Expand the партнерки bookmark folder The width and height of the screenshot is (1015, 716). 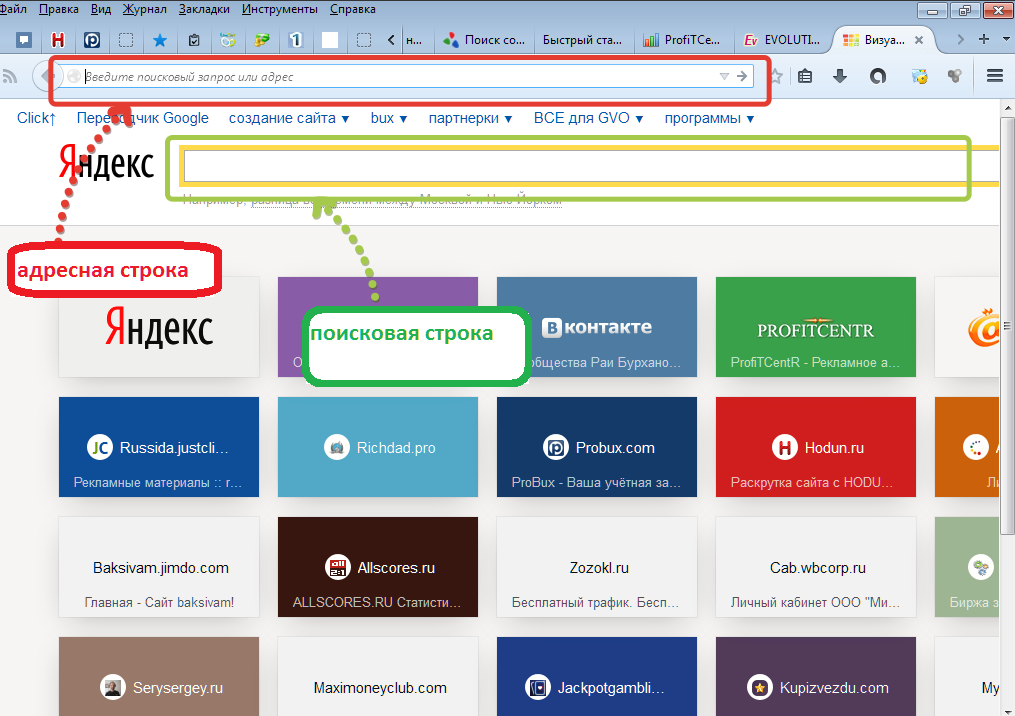pos(470,118)
